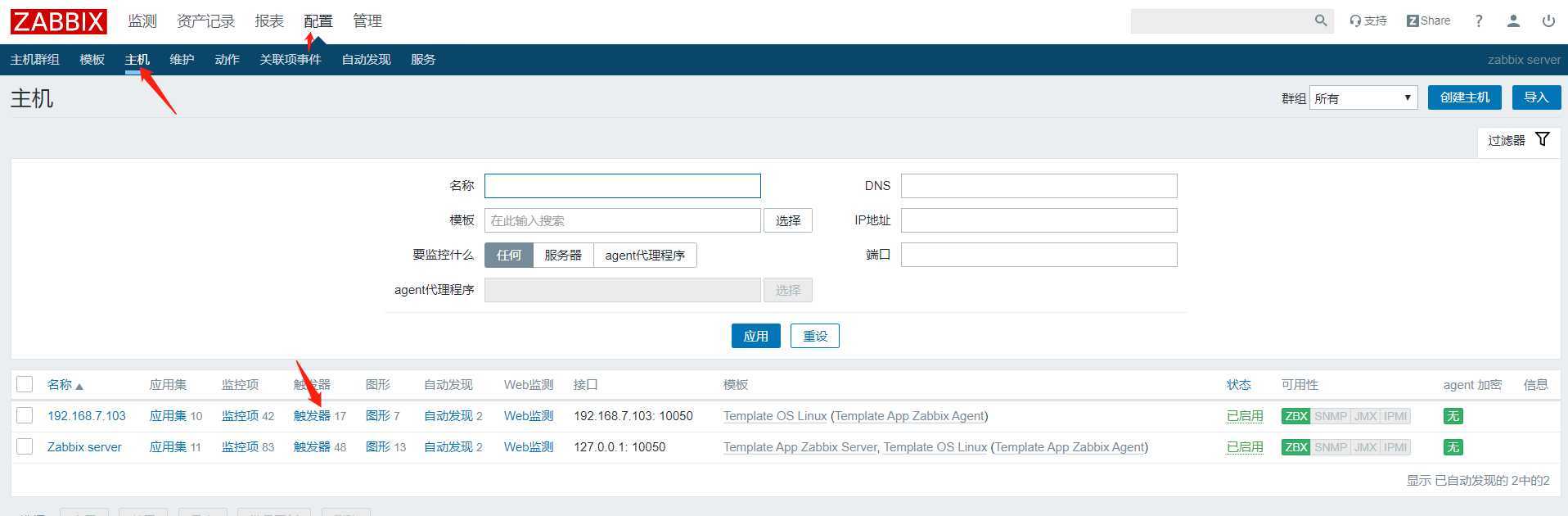Open the 资产记录 menu
This screenshot has height=516, width=1568.
click(205, 21)
